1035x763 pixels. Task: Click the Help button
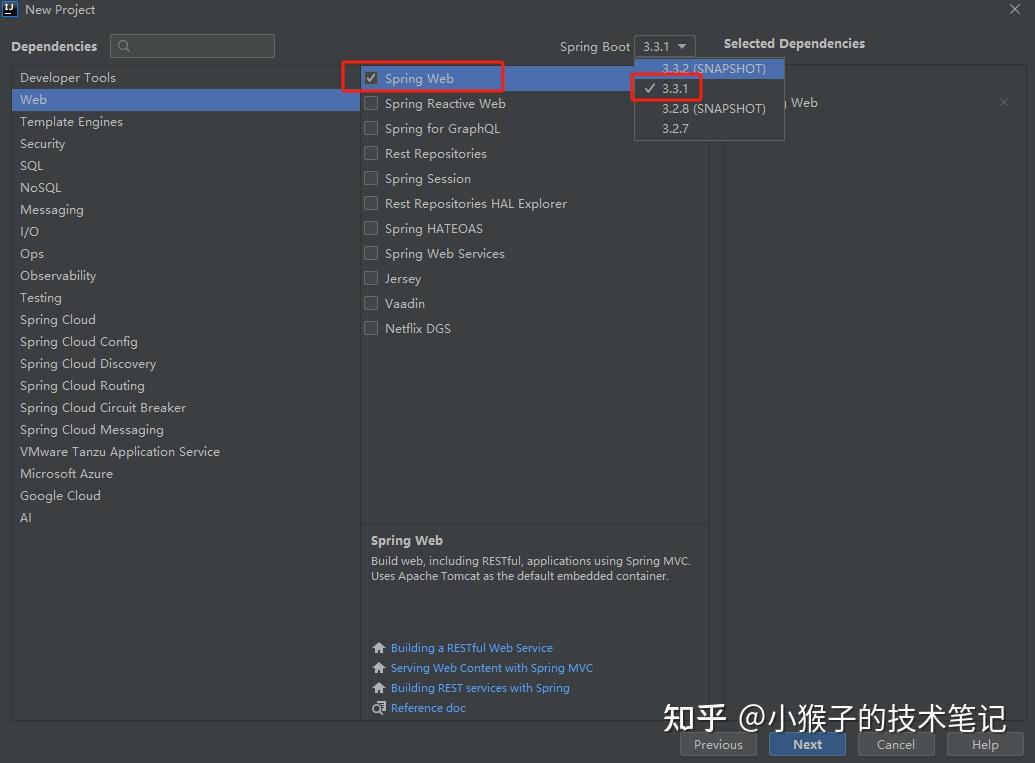984,744
